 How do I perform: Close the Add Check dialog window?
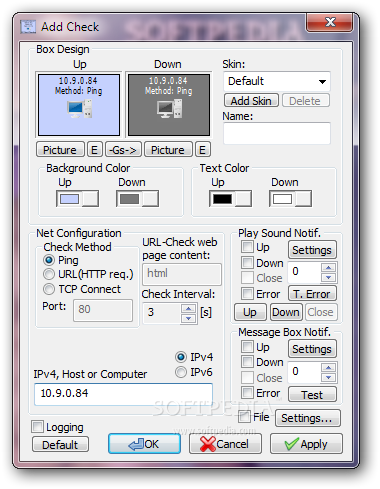coord(329,22)
